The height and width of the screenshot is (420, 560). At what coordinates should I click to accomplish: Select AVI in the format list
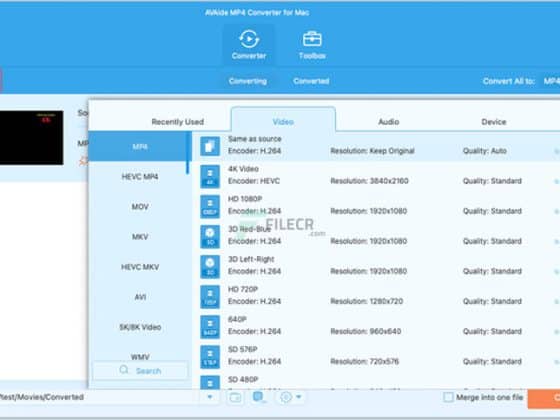140,297
